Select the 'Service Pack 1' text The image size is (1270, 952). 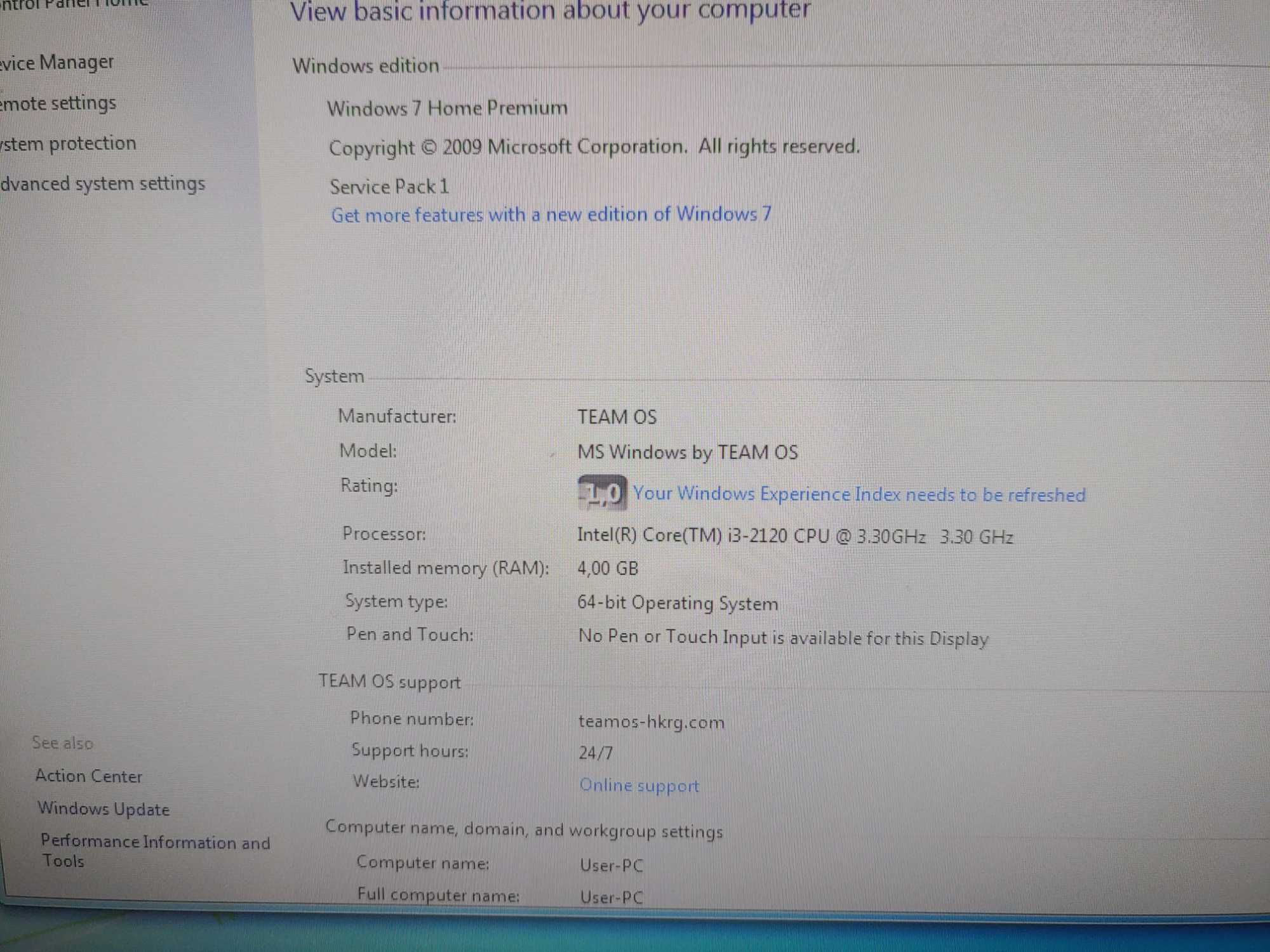point(389,187)
